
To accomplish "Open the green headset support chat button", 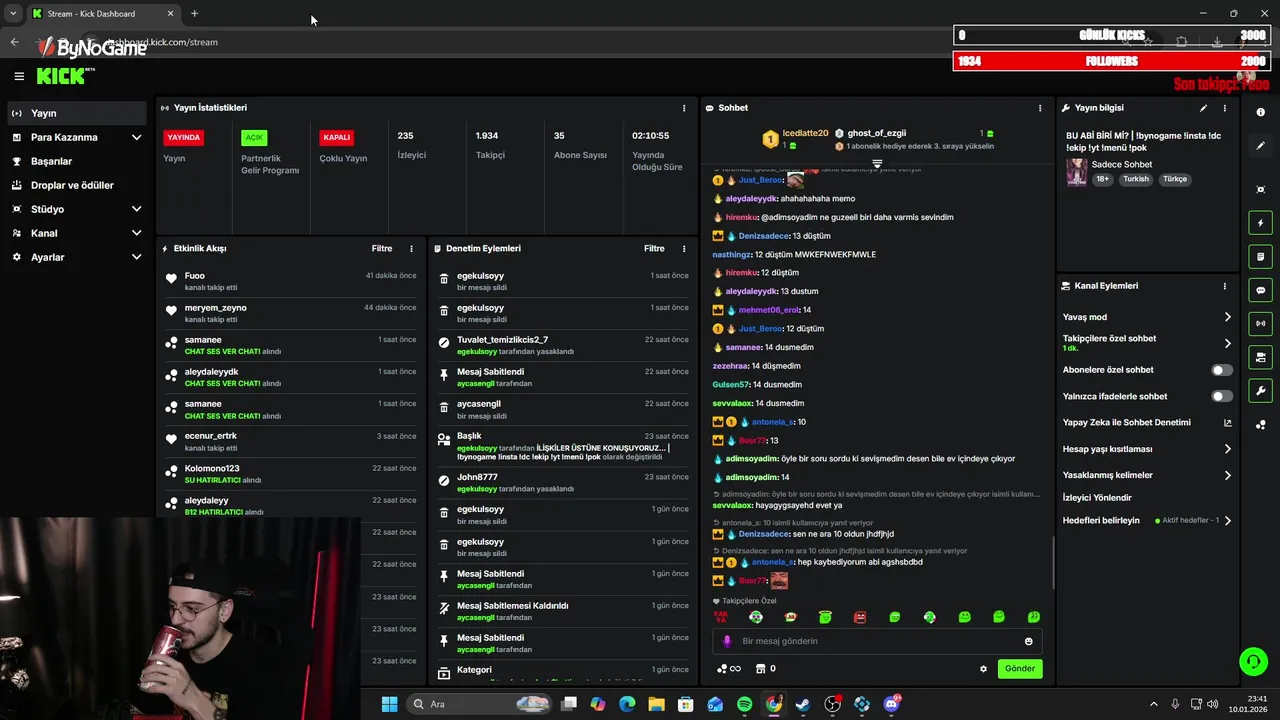I will pos(1252,661).
